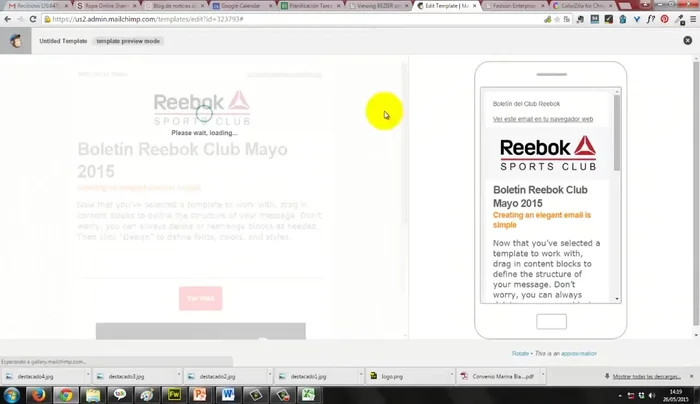Switch to the Blog de noticias tab

173,6
